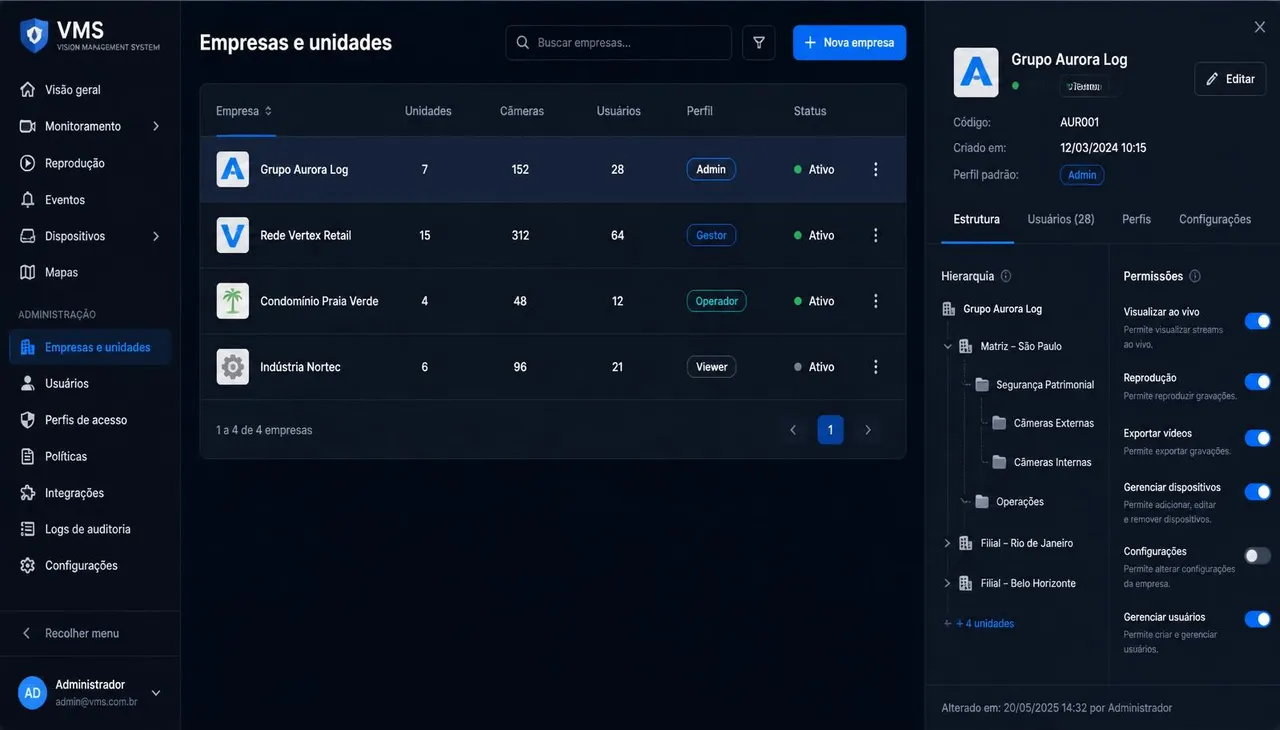Open the Mapas sidebar icon
Screen dimensions: 1280x730
point(28,272)
